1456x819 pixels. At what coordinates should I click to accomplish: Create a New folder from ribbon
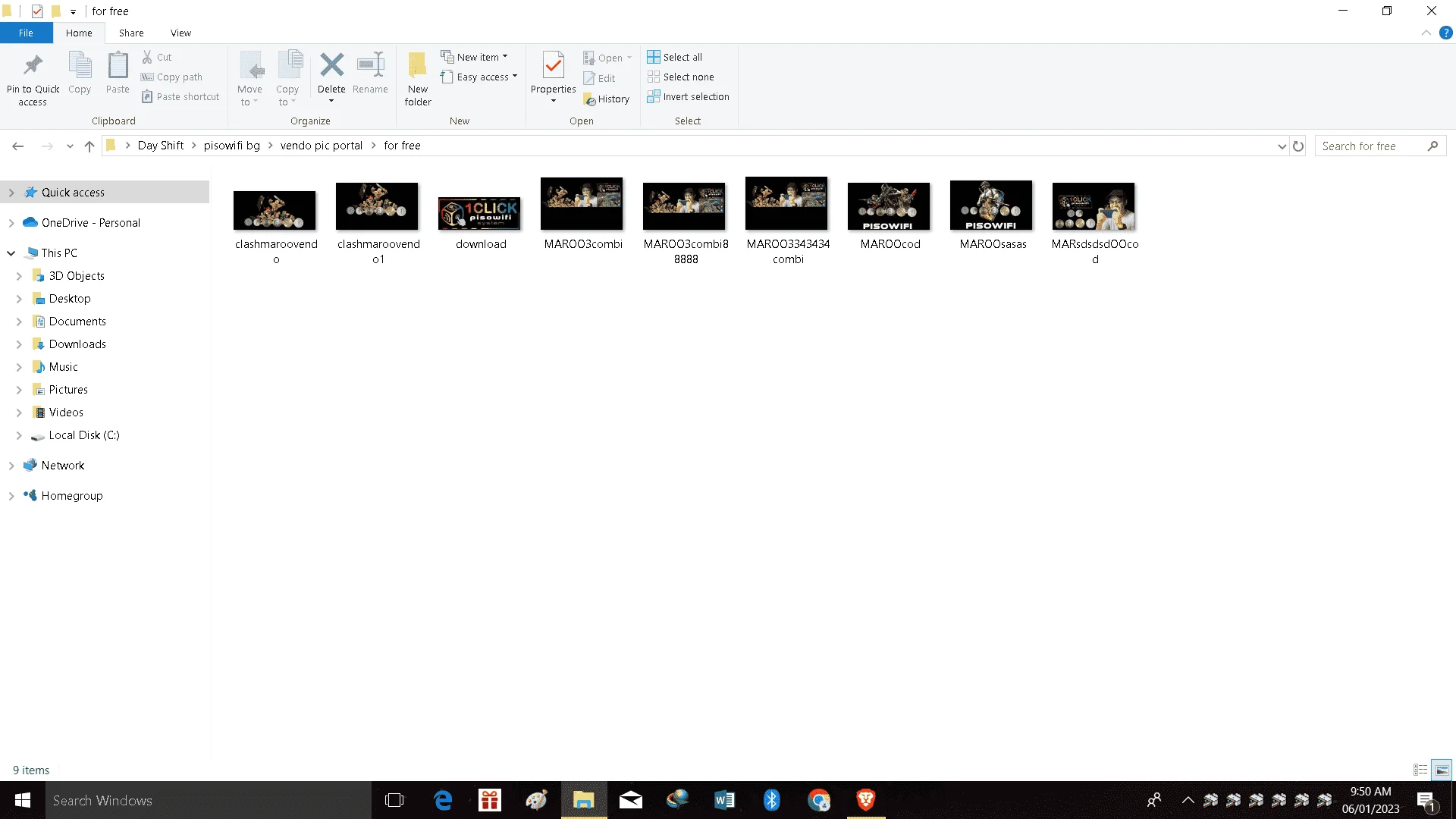(x=417, y=79)
